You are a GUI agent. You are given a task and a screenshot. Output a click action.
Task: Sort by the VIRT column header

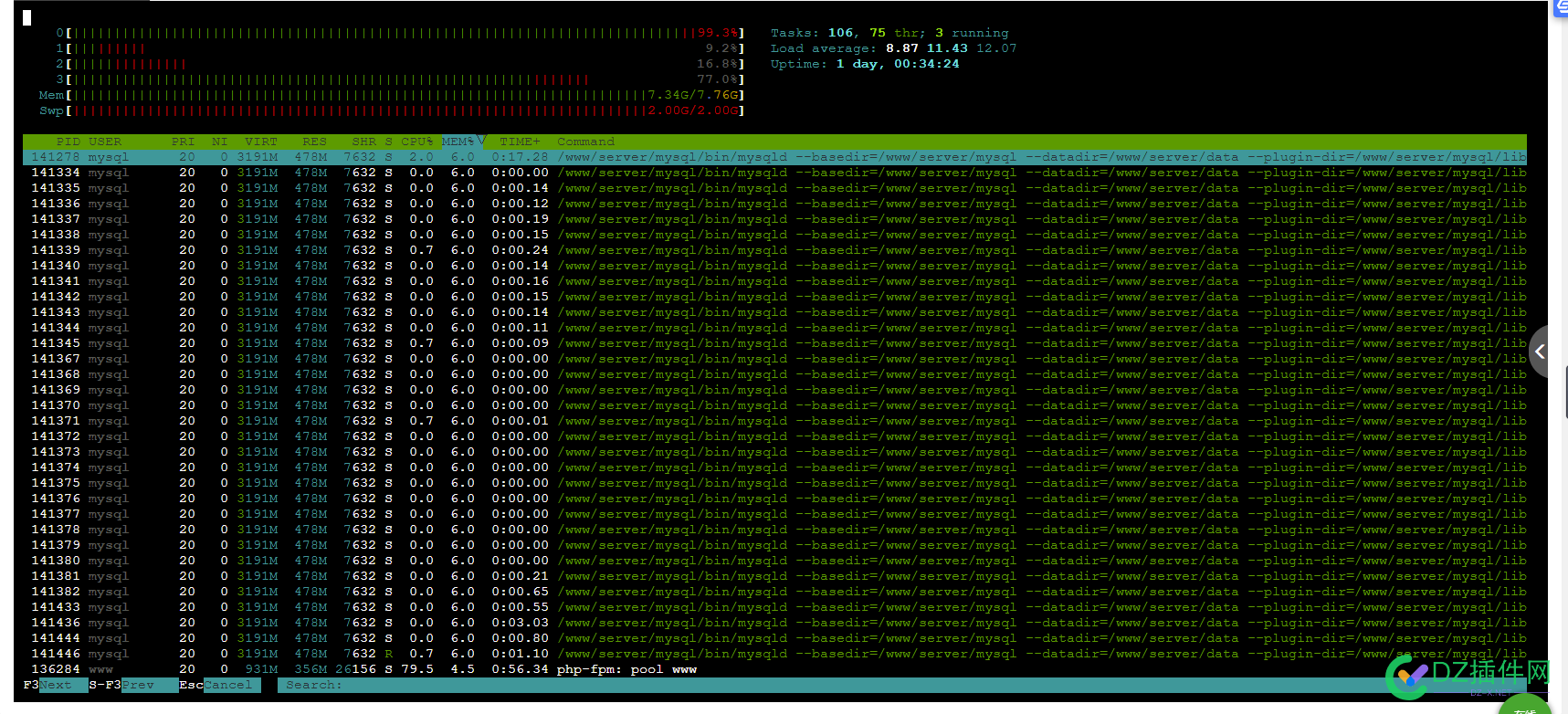coord(260,142)
